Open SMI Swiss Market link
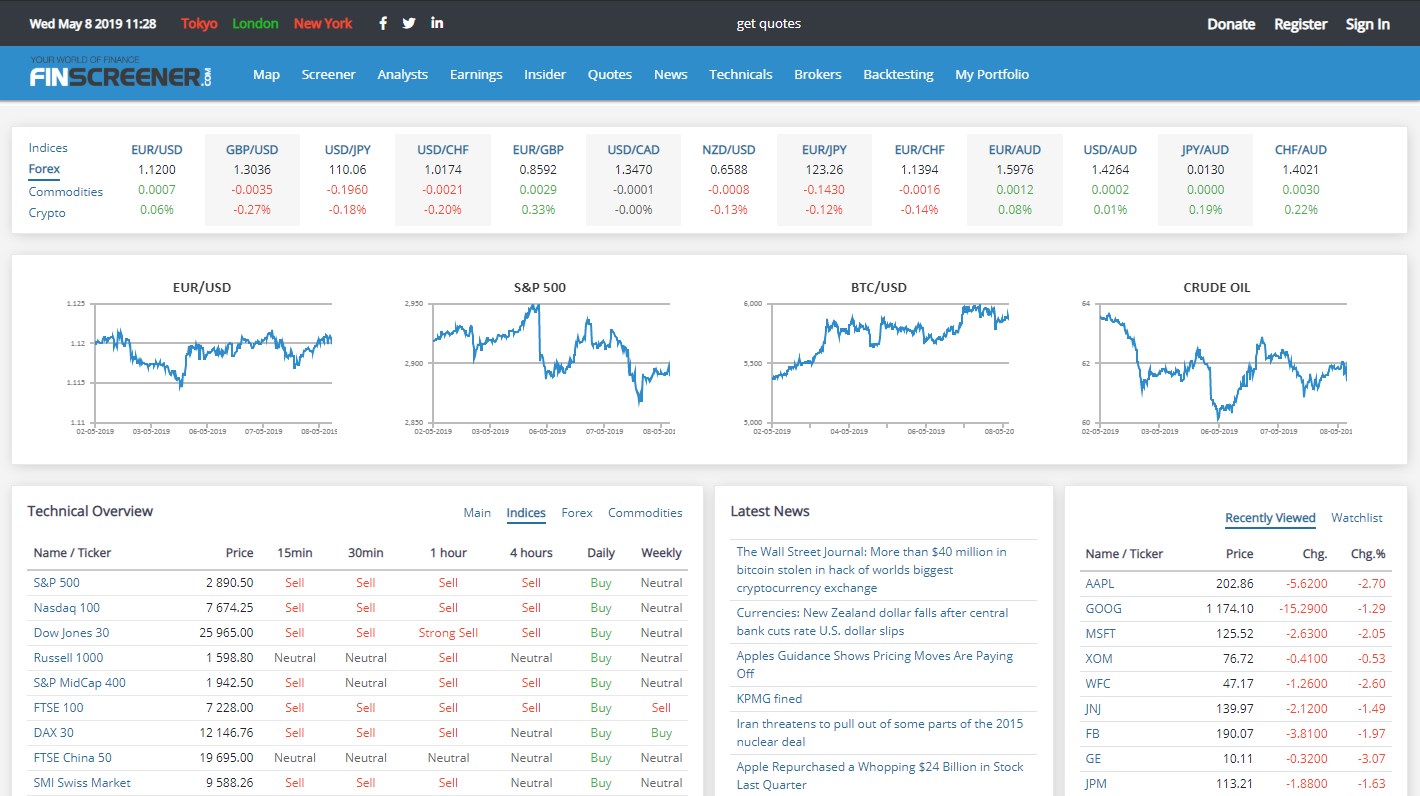Image resolution: width=1420 pixels, height=796 pixels. [x=82, y=782]
